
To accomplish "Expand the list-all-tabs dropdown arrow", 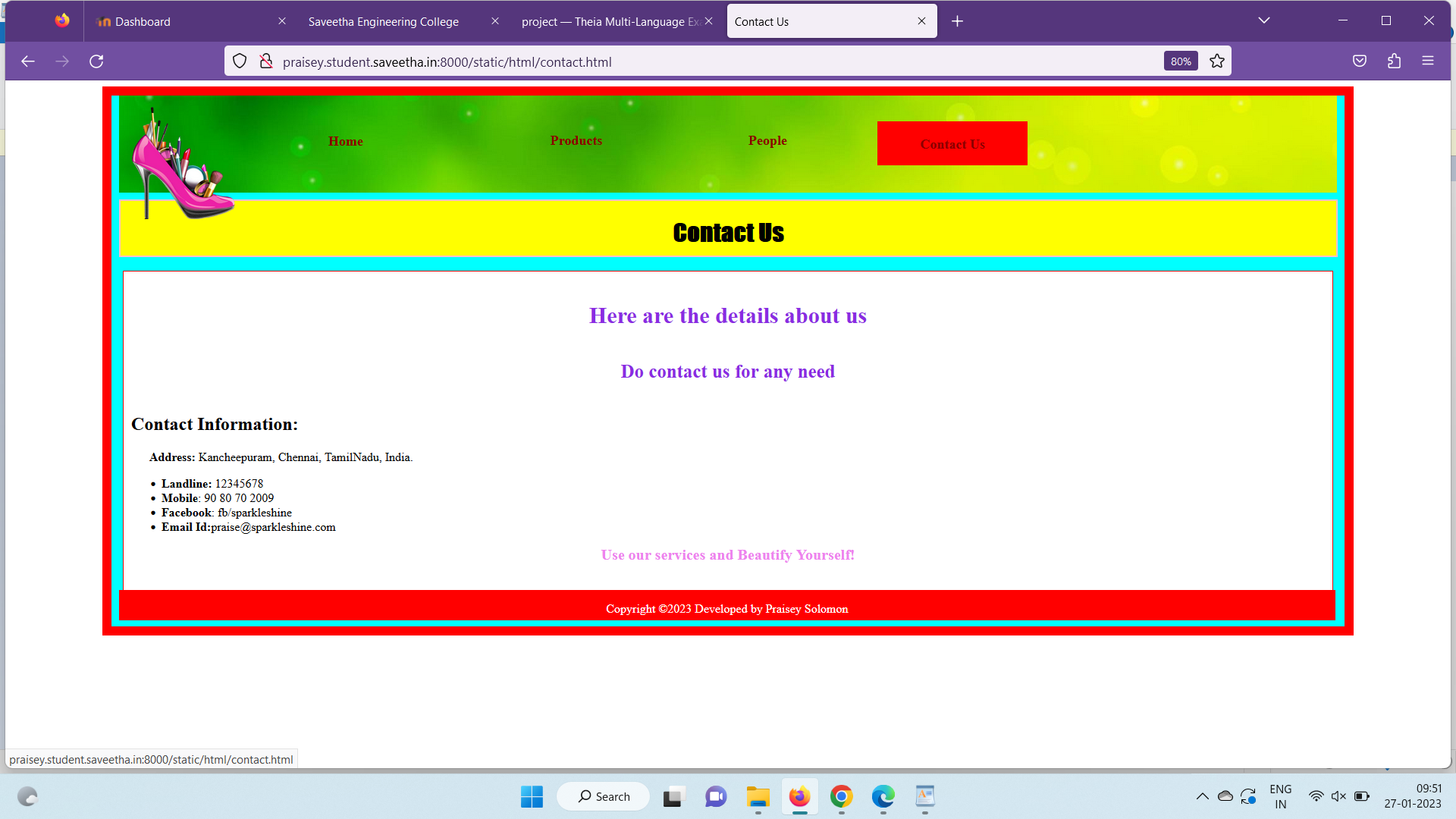I will 1263,20.
